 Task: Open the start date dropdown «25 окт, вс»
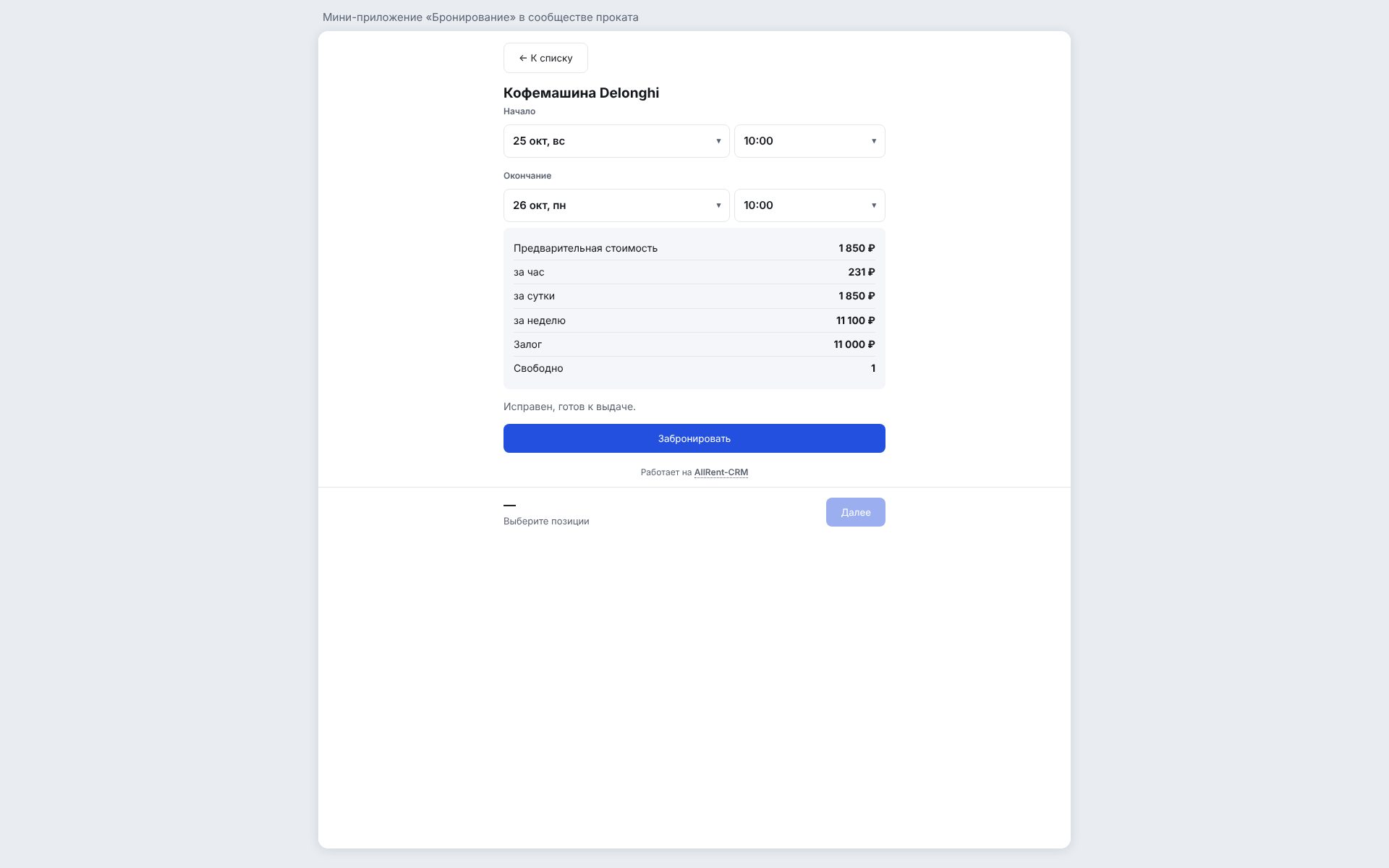click(616, 141)
